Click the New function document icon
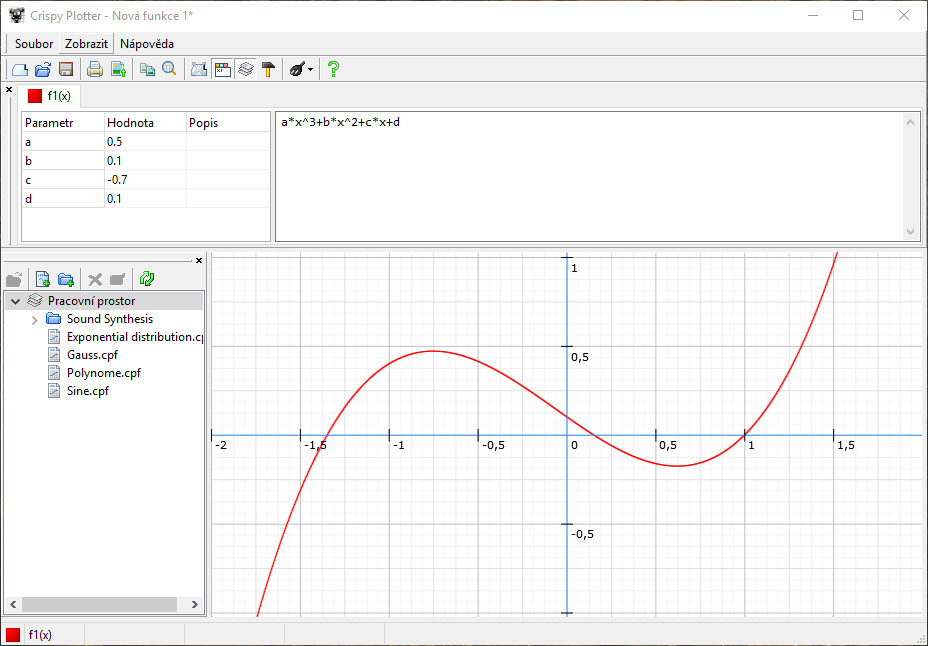Viewport: 928px width, 646px height. pos(19,69)
